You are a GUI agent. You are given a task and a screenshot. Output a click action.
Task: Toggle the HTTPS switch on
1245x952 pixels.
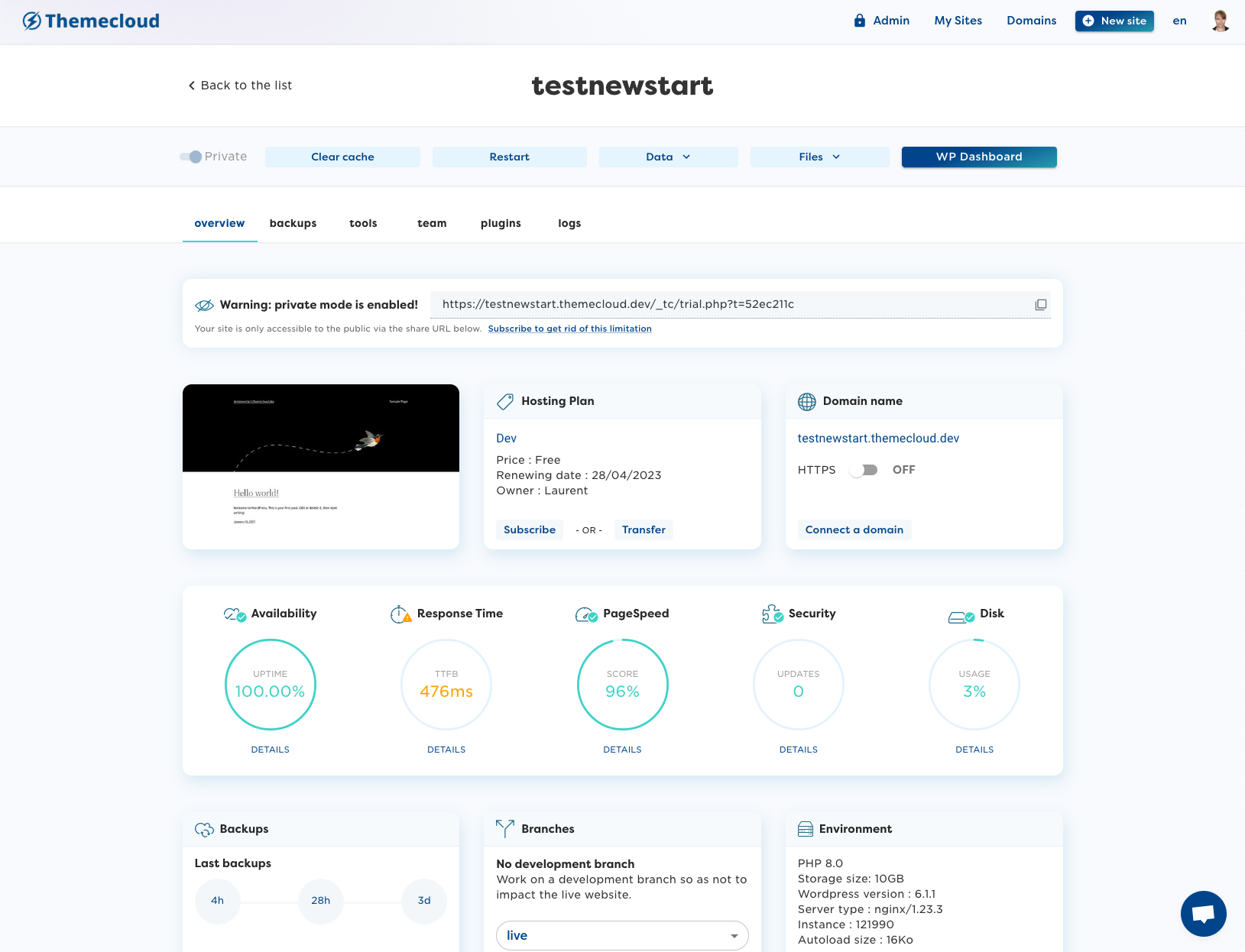[x=864, y=470]
